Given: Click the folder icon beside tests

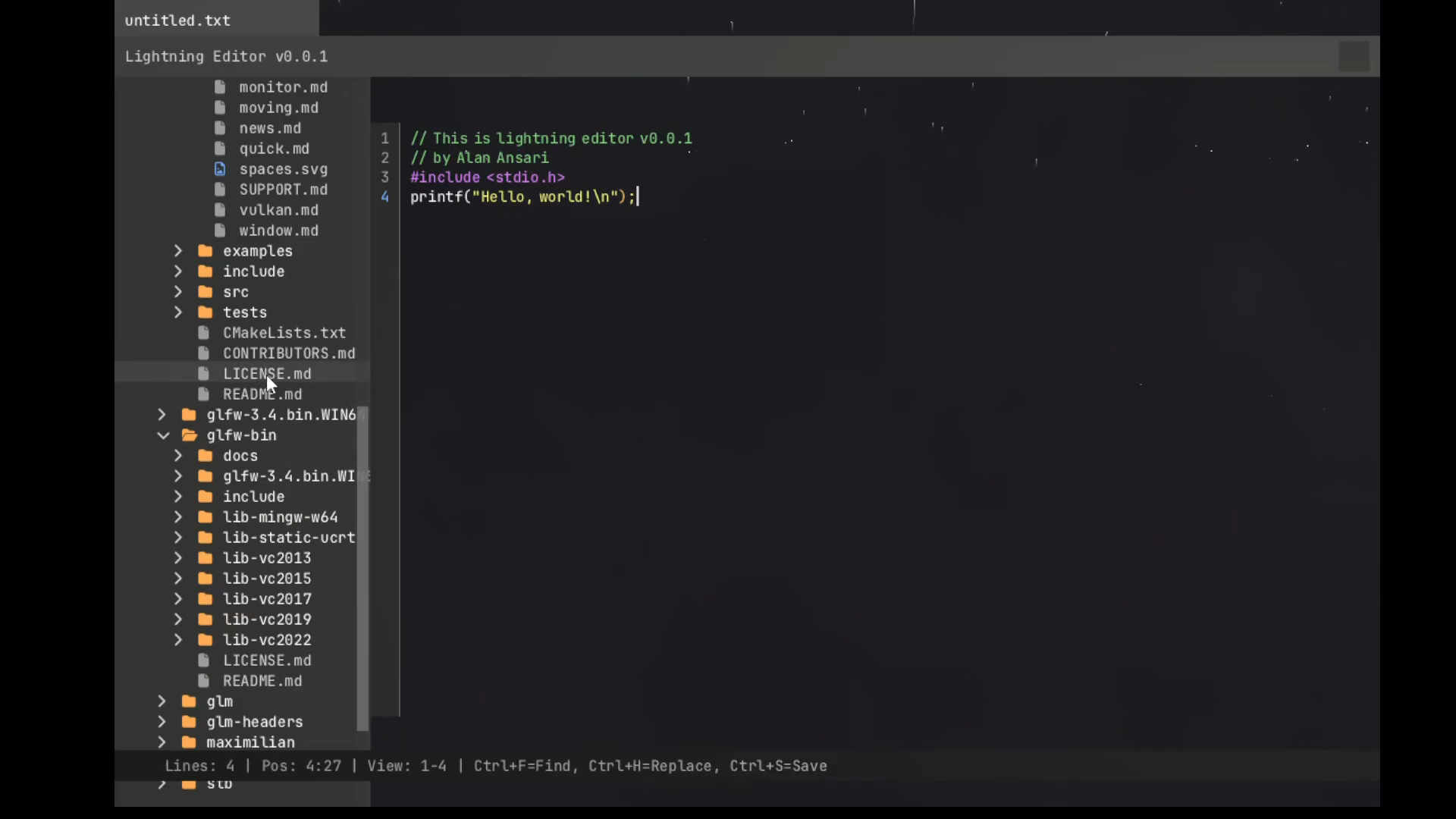Looking at the screenshot, I should pyautogui.click(x=205, y=312).
